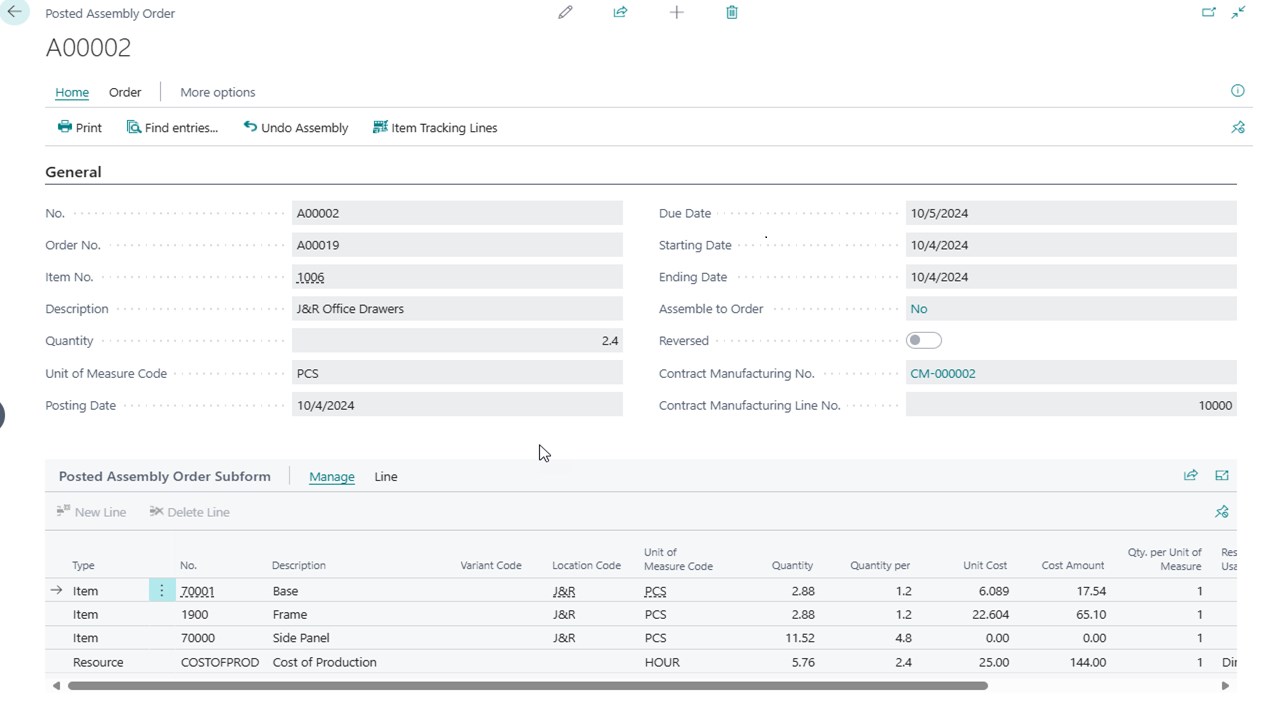
Task: Click the plus new record icon
Action: click(x=676, y=13)
